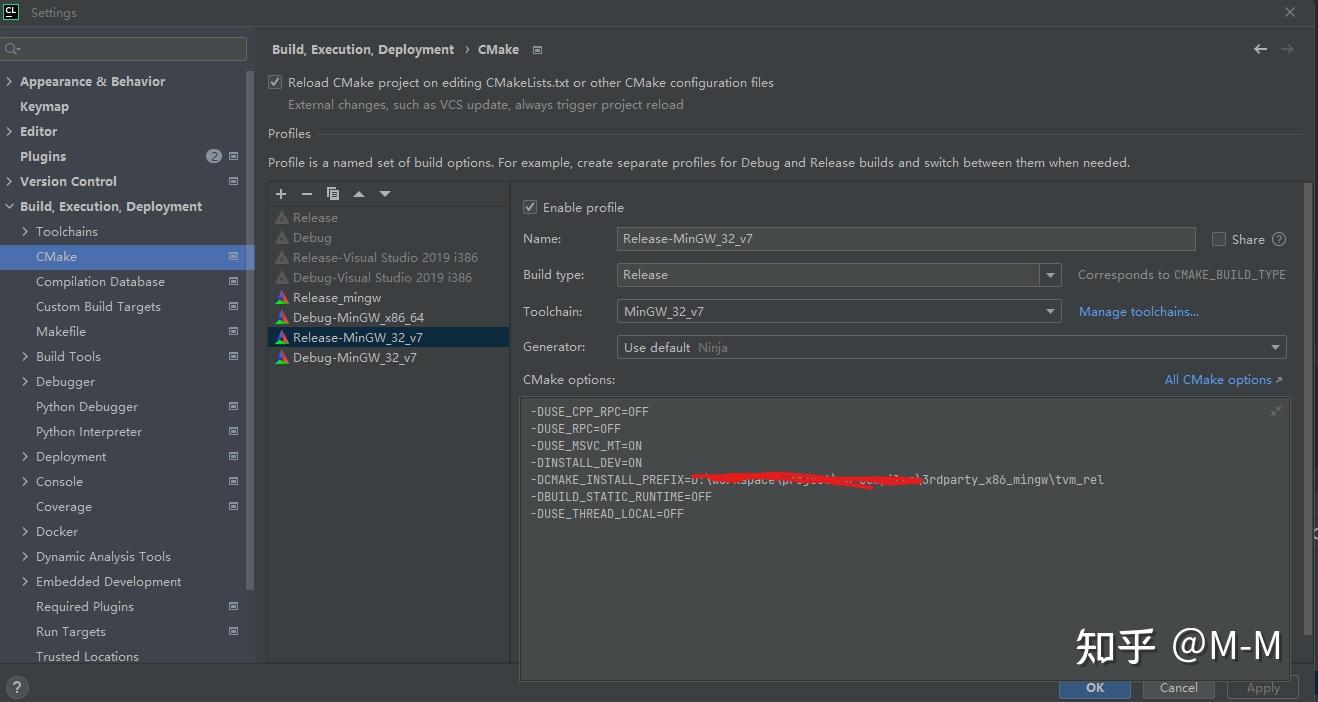Click project-level icon on Deployment row

pyautogui.click(x=233, y=456)
